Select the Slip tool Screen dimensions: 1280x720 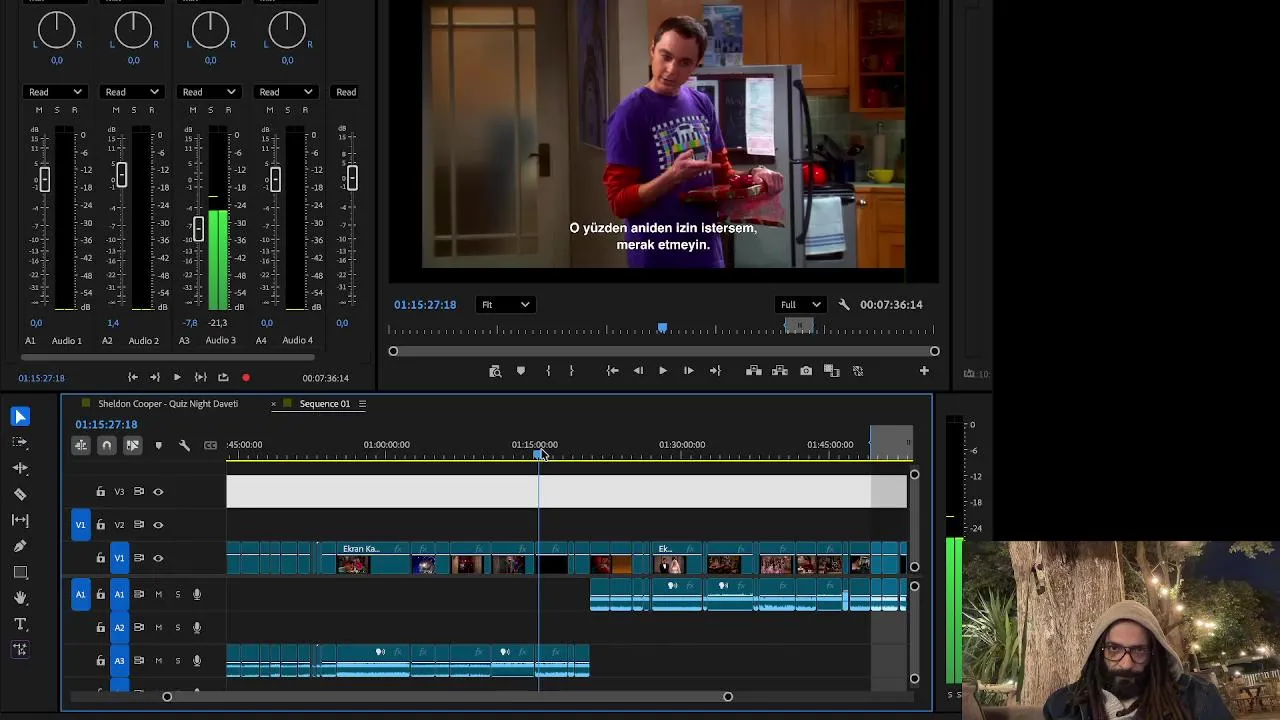20,520
